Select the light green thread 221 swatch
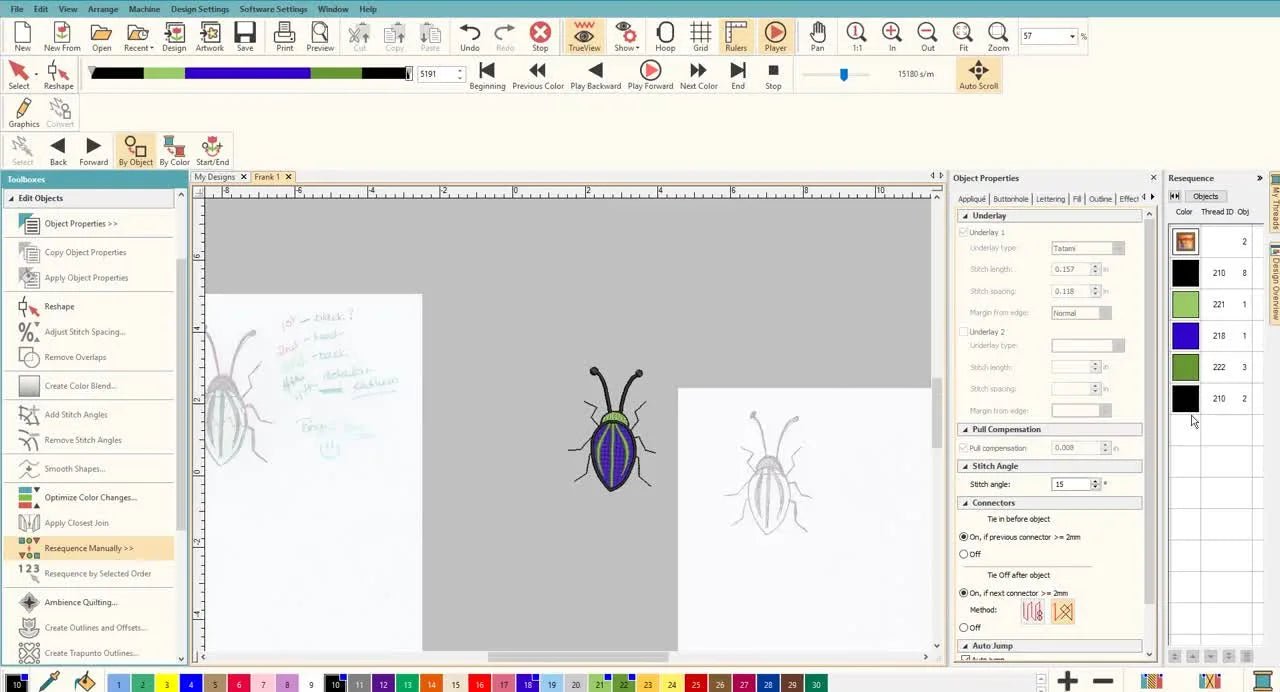This screenshot has height=692, width=1280. [x=1185, y=304]
